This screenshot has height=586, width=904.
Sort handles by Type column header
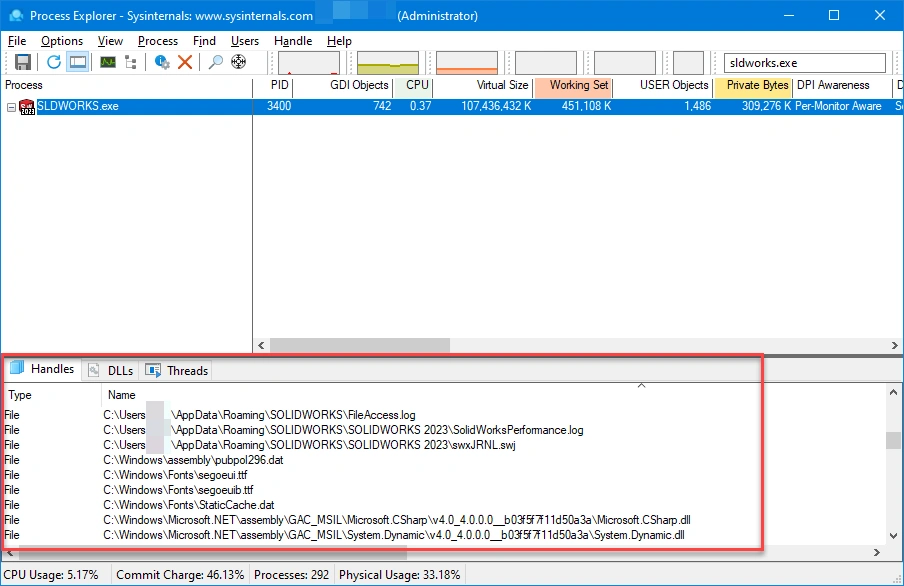[x=52, y=395]
